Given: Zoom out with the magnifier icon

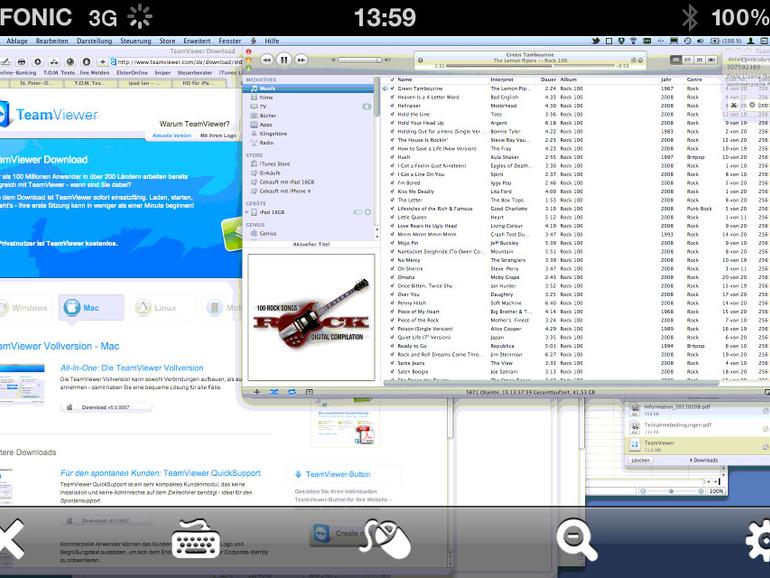Looking at the screenshot, I should pos(577,539).
